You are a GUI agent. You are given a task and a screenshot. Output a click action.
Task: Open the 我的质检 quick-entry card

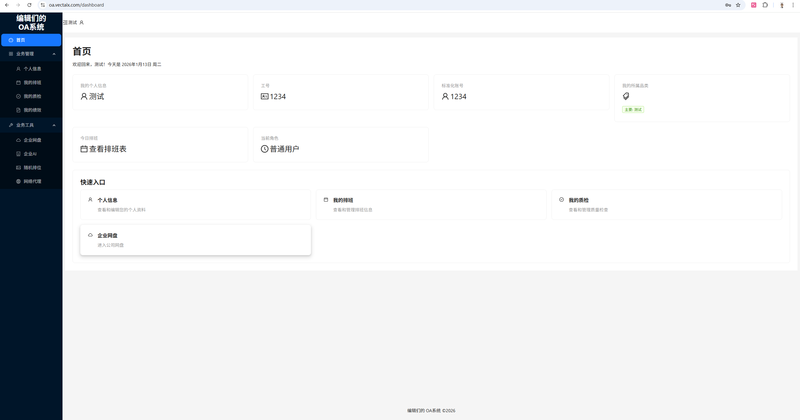click(667, 205)
